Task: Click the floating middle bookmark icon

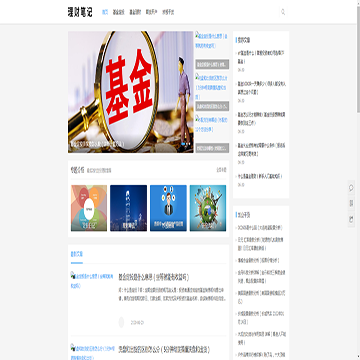Action: tap(351, 203)
